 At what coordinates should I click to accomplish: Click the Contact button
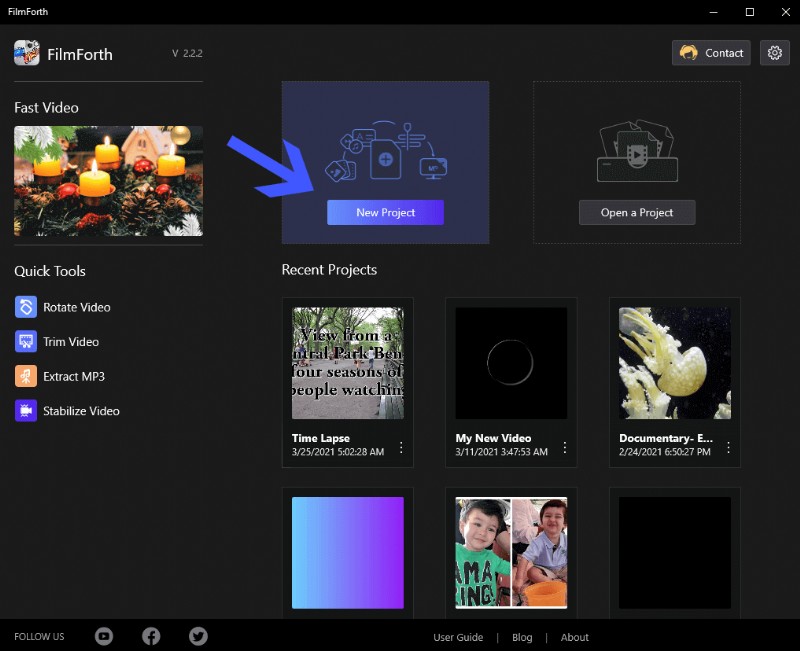click(710, 52)
